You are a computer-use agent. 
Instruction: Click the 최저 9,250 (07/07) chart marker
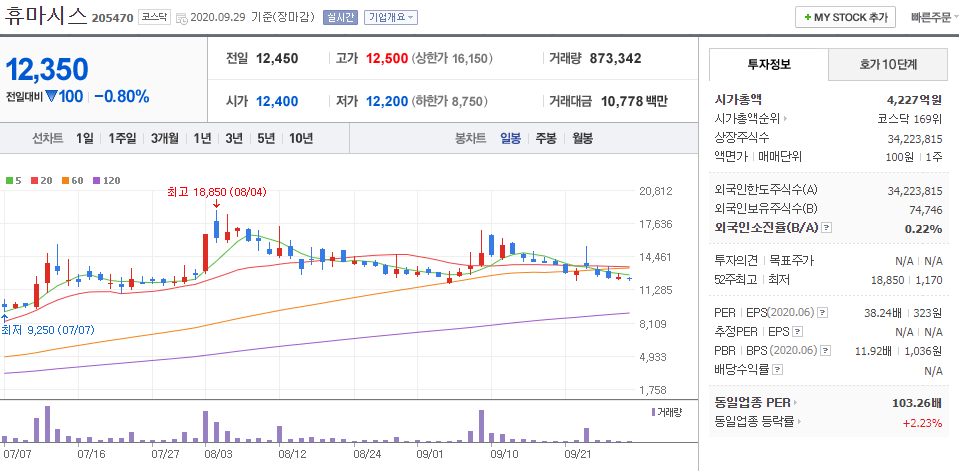(x=48, y=330)
